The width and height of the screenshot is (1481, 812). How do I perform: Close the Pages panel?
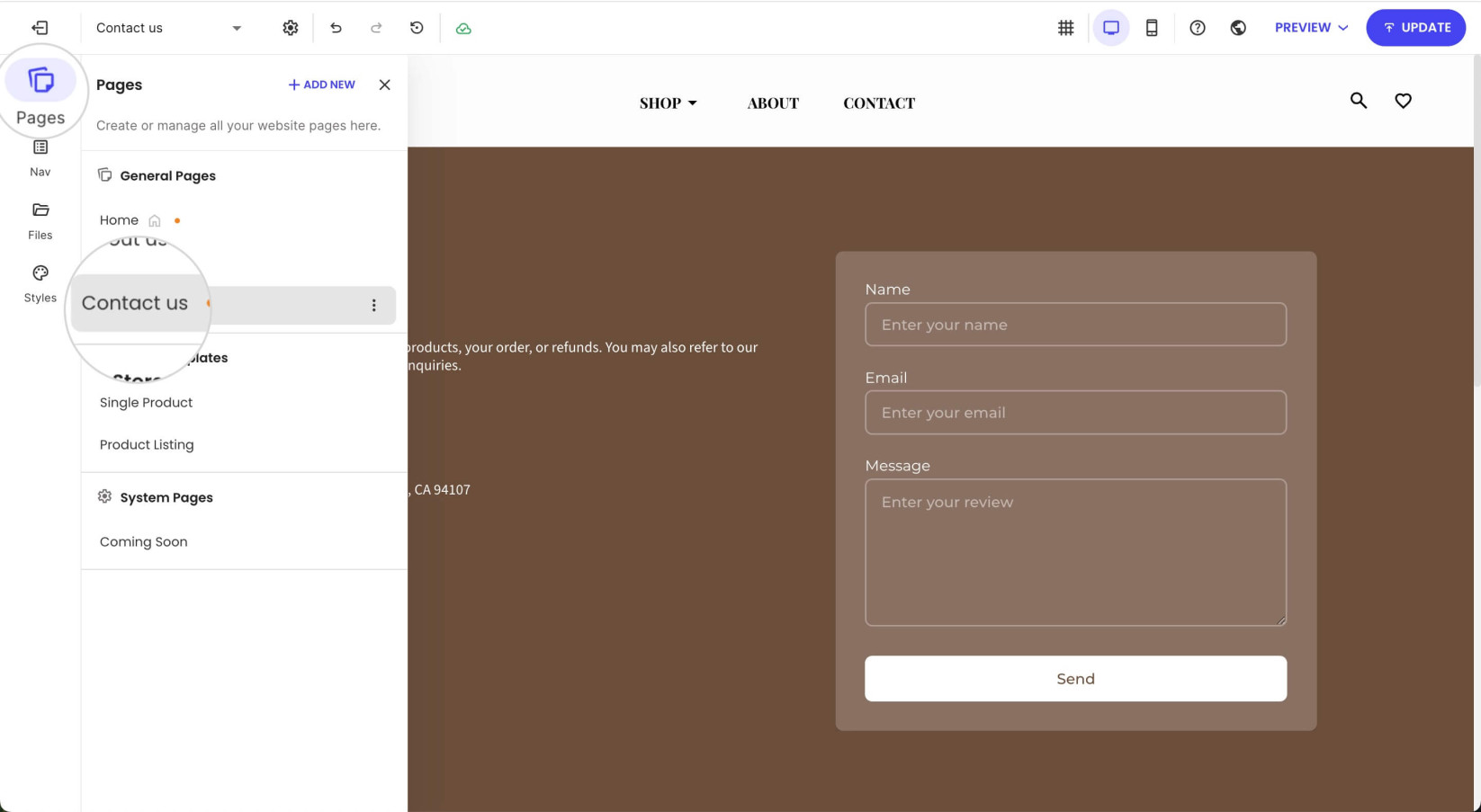(384, 85)
